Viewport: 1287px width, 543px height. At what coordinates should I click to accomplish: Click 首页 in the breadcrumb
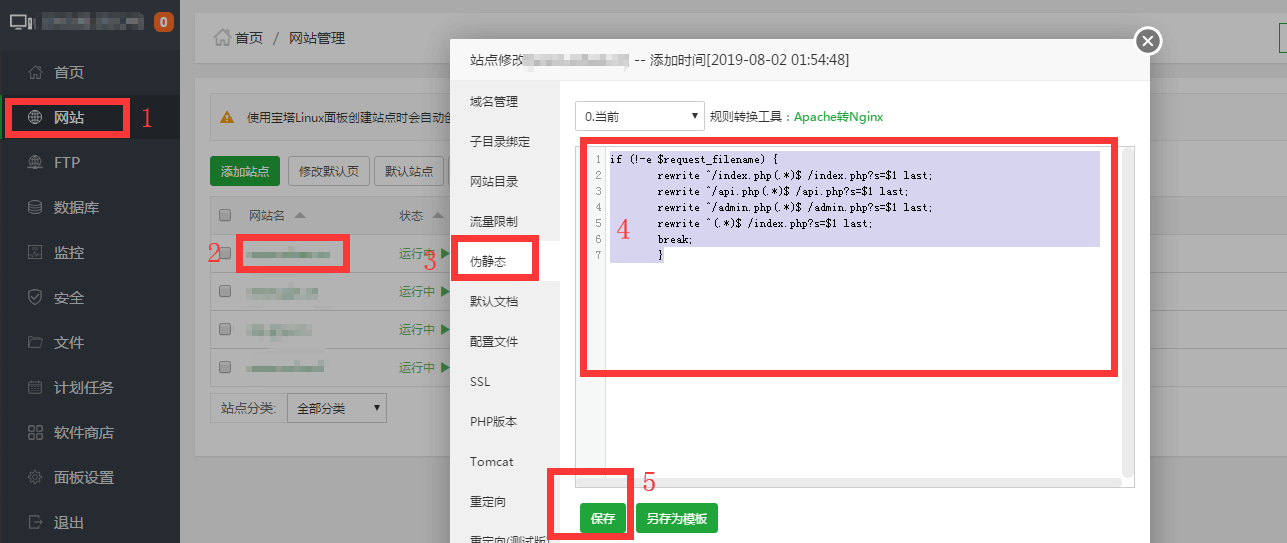click(249, 38)
